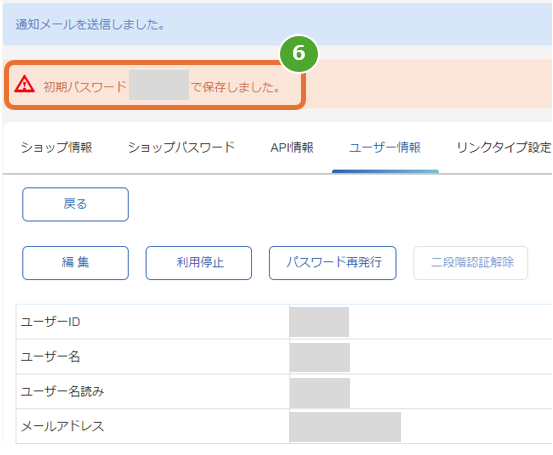Click the で保存しました。 text in alert

coord(236,87)
